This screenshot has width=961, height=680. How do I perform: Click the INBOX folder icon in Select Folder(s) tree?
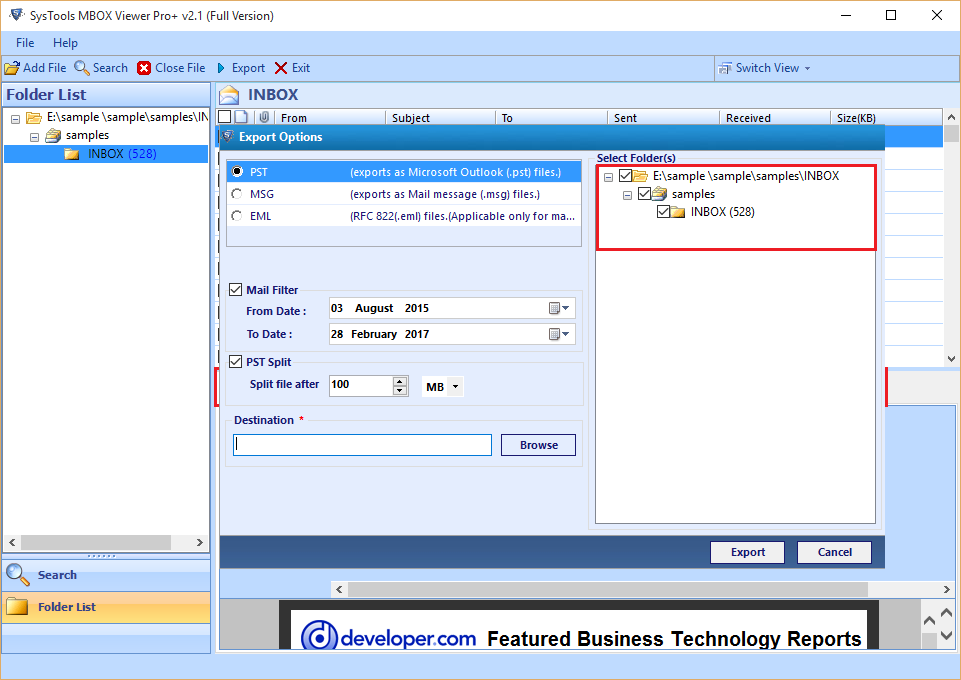[x=678, y=212]
